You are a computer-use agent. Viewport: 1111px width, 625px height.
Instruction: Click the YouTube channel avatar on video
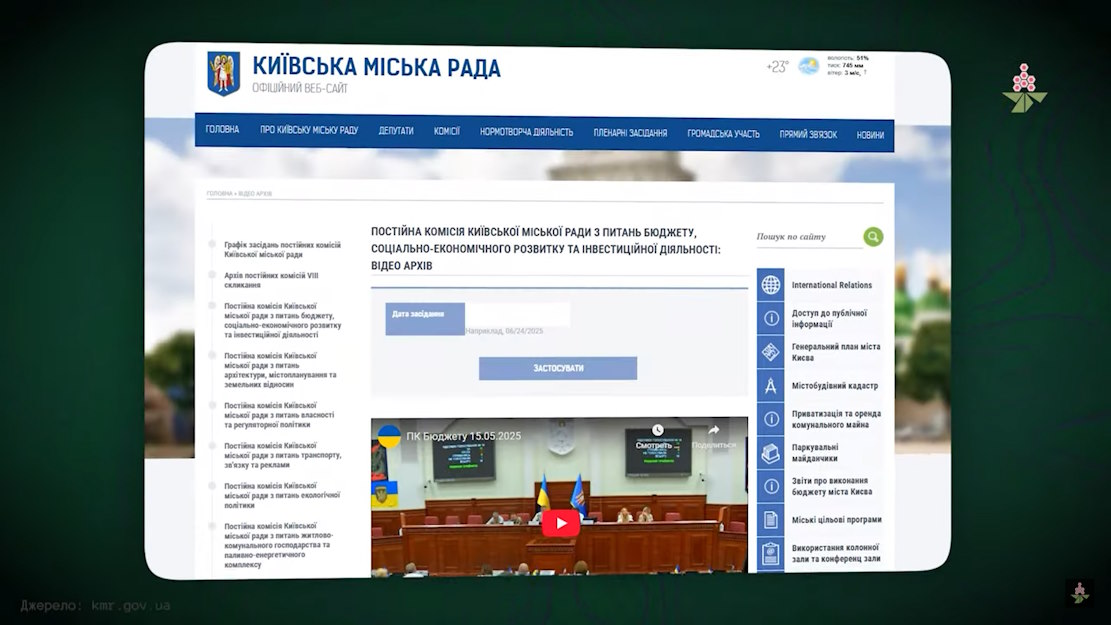389,437
